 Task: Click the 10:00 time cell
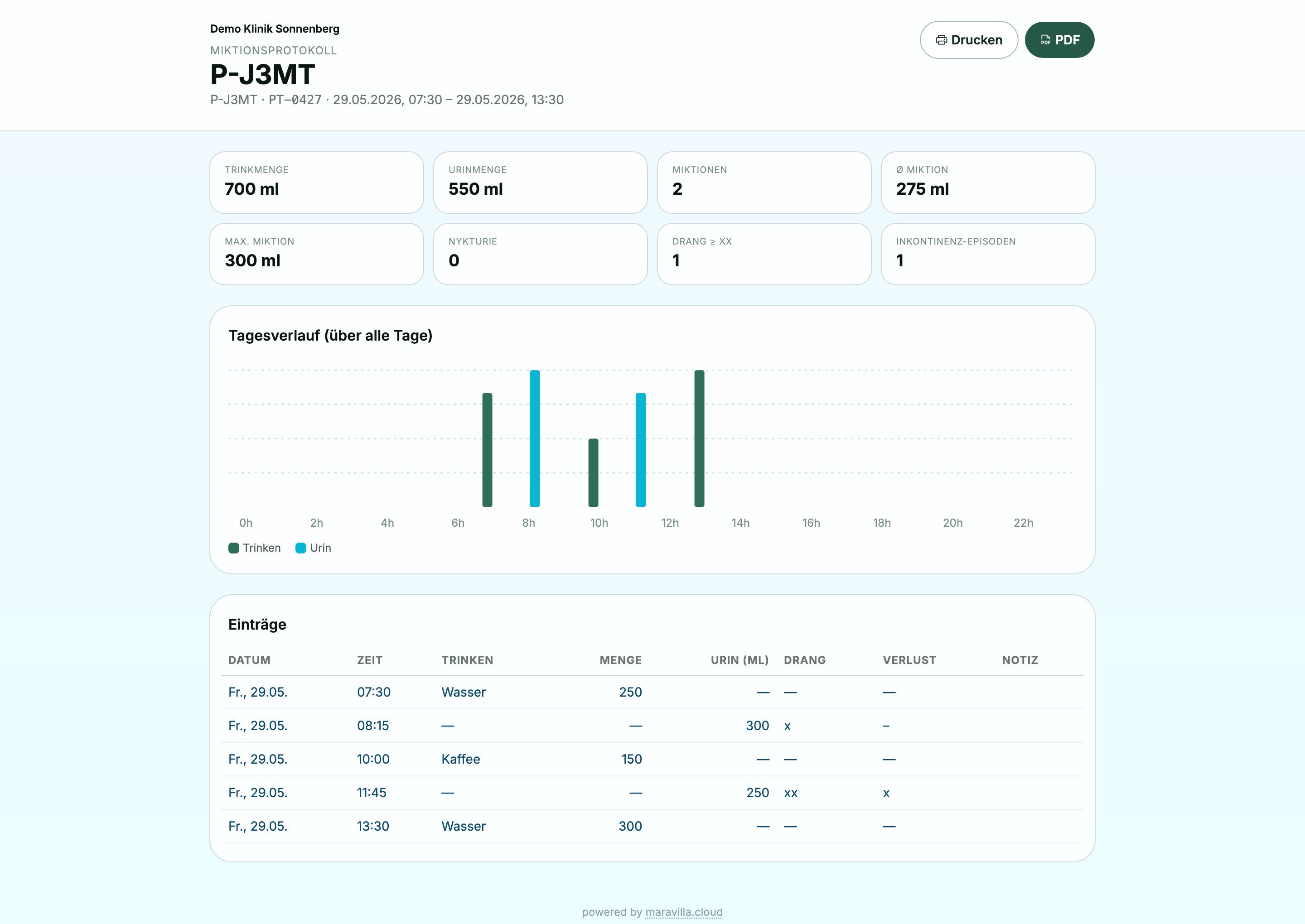373,759
